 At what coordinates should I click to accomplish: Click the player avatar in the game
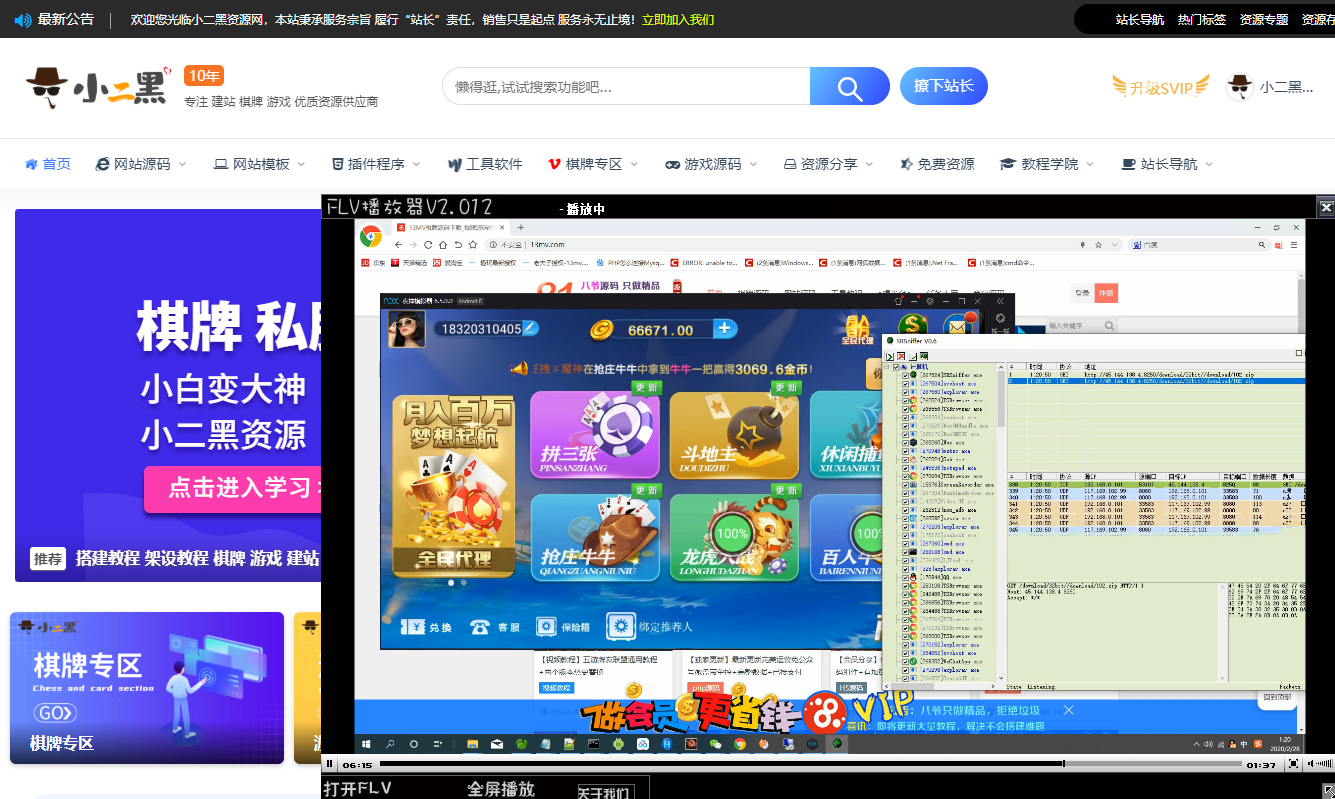click(407, 329)
